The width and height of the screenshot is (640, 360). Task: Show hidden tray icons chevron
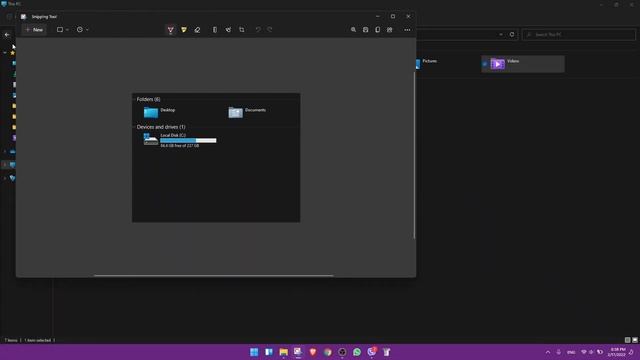(548, 352)
